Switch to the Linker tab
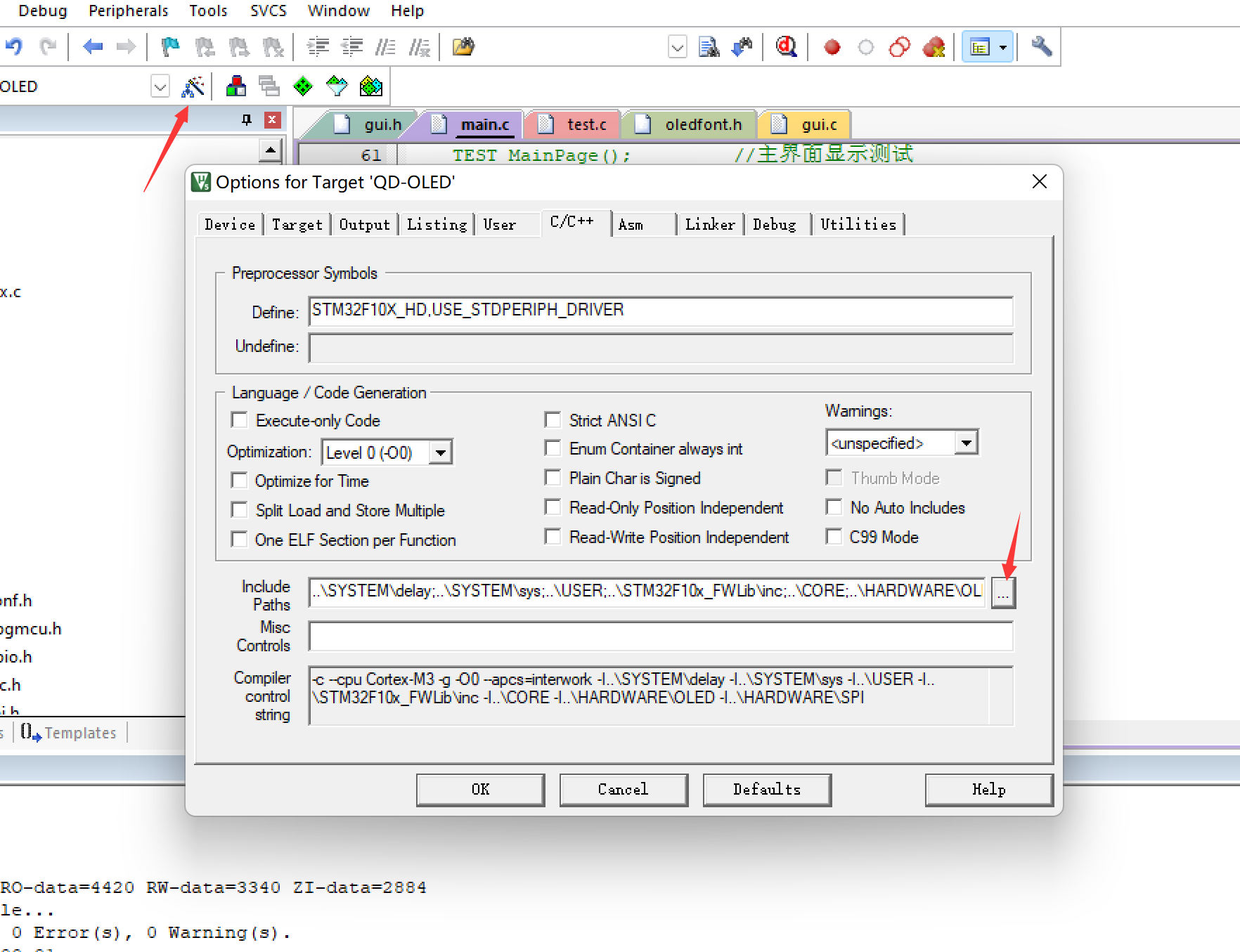The image size is (1240, 952). click(709, 223)
